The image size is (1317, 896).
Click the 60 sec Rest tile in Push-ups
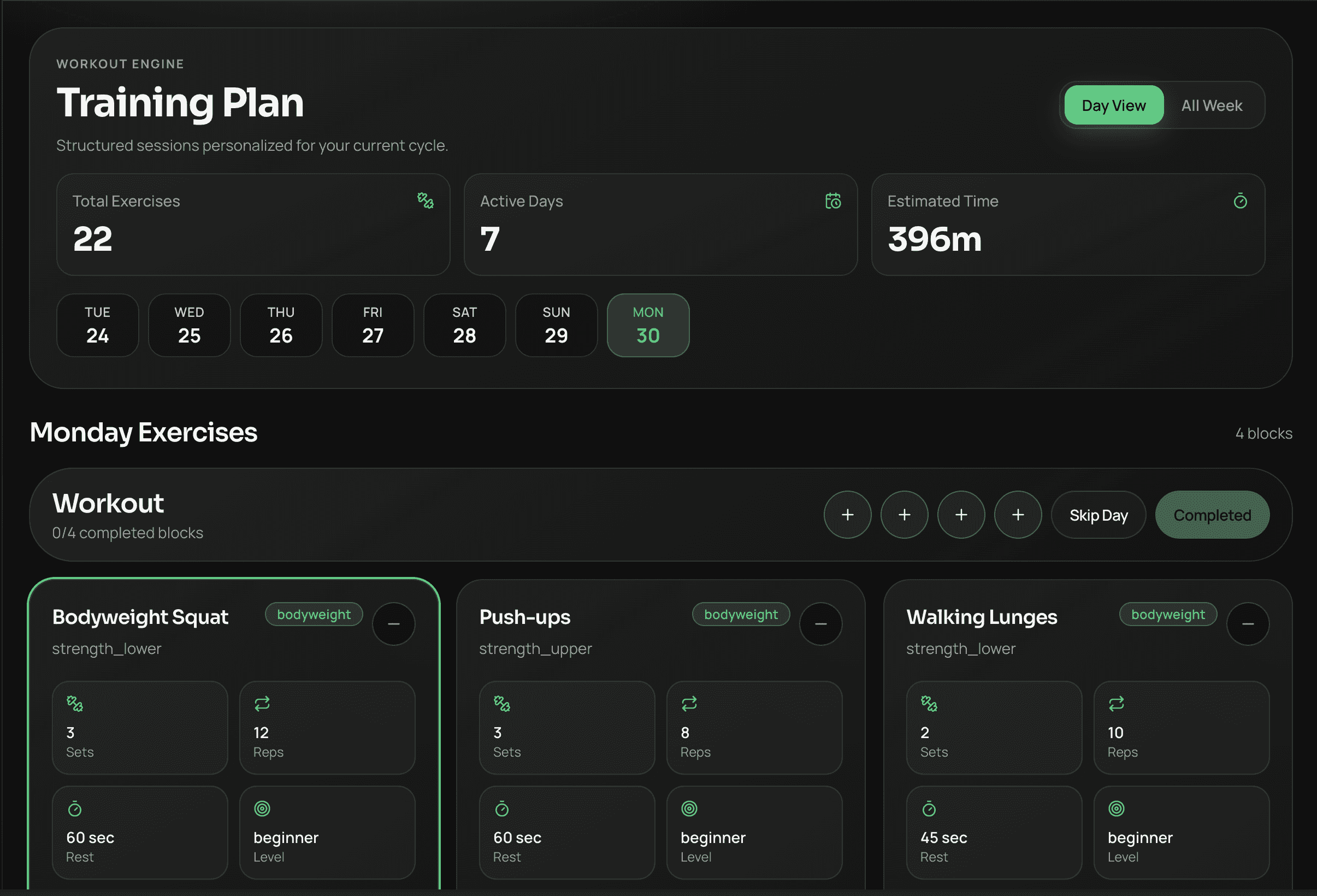[x=566, y=832]
